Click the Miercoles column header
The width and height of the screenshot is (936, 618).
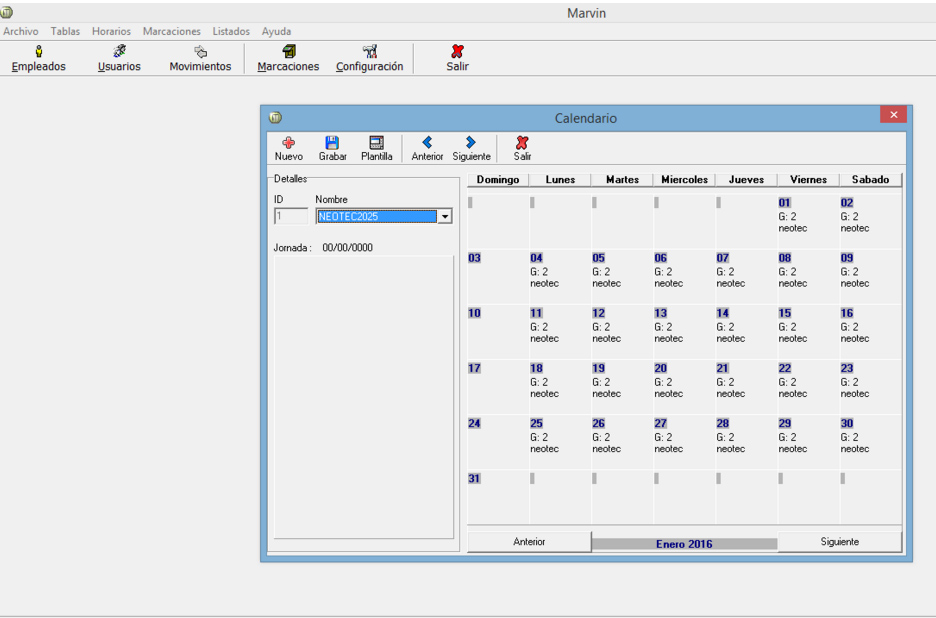tap(684, 180)
